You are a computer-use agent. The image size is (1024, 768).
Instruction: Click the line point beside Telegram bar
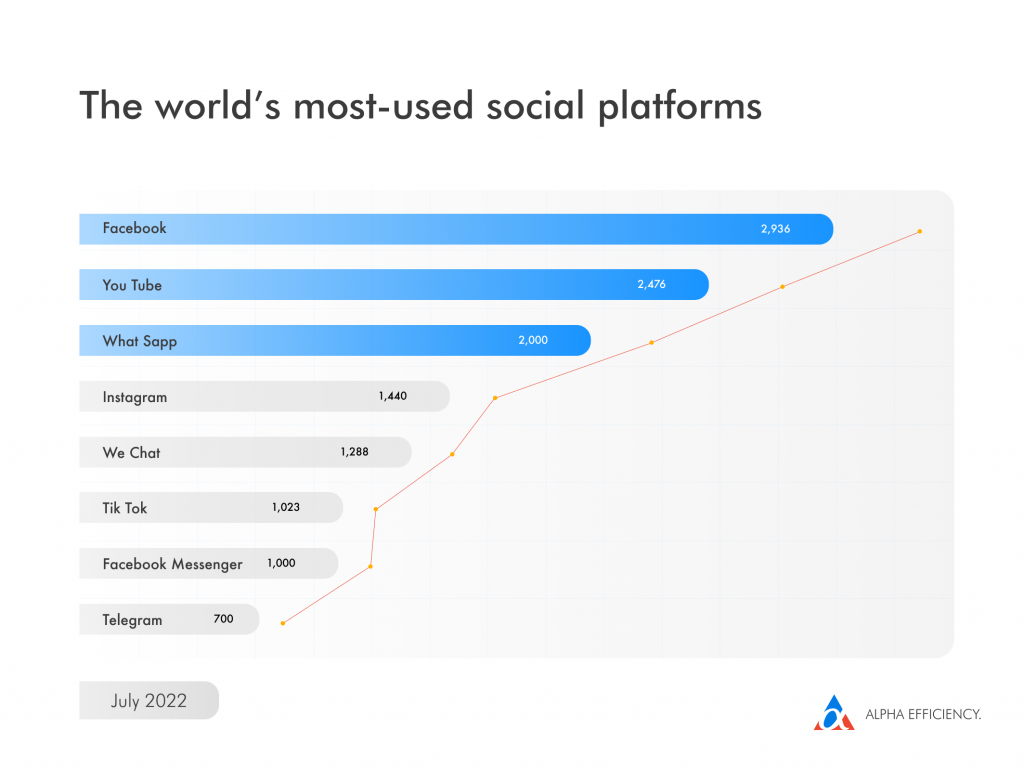tap(283, 623)
